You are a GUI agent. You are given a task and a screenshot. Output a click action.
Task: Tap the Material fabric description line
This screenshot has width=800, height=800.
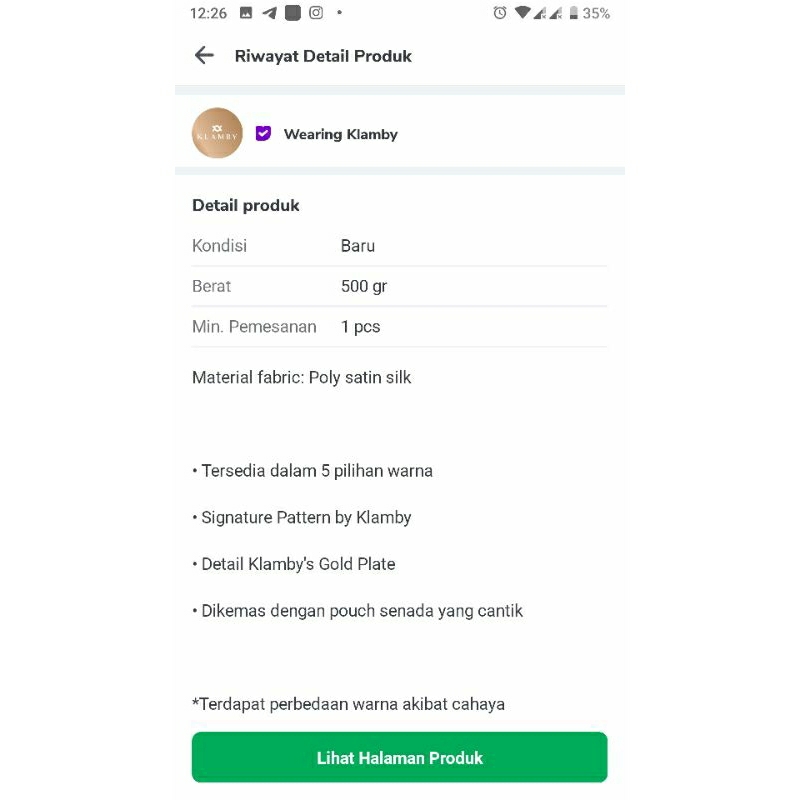301,377
